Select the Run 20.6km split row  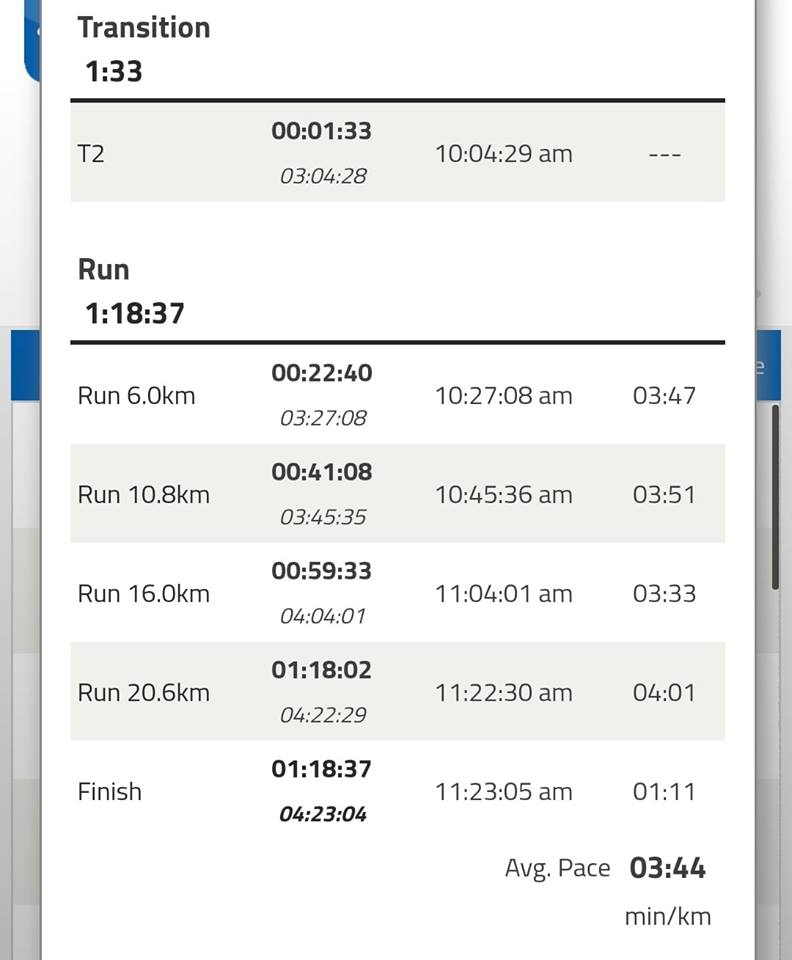398,691
